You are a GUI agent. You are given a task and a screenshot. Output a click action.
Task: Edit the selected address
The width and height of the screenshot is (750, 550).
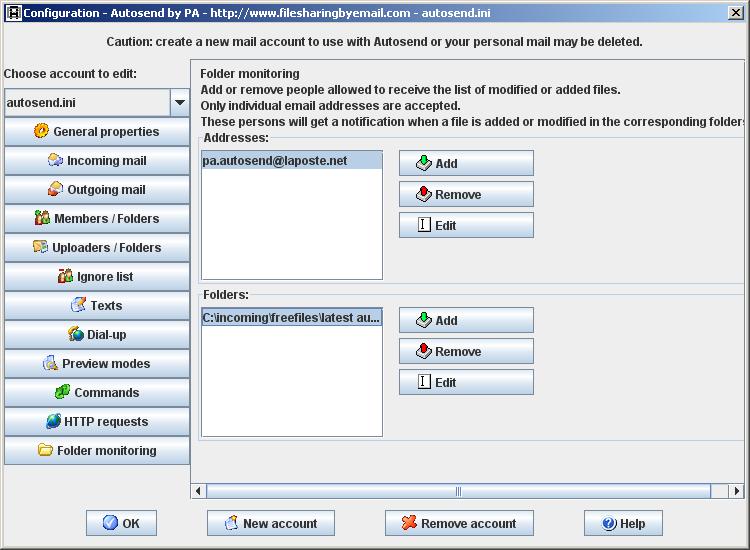(x=466, y=225)
